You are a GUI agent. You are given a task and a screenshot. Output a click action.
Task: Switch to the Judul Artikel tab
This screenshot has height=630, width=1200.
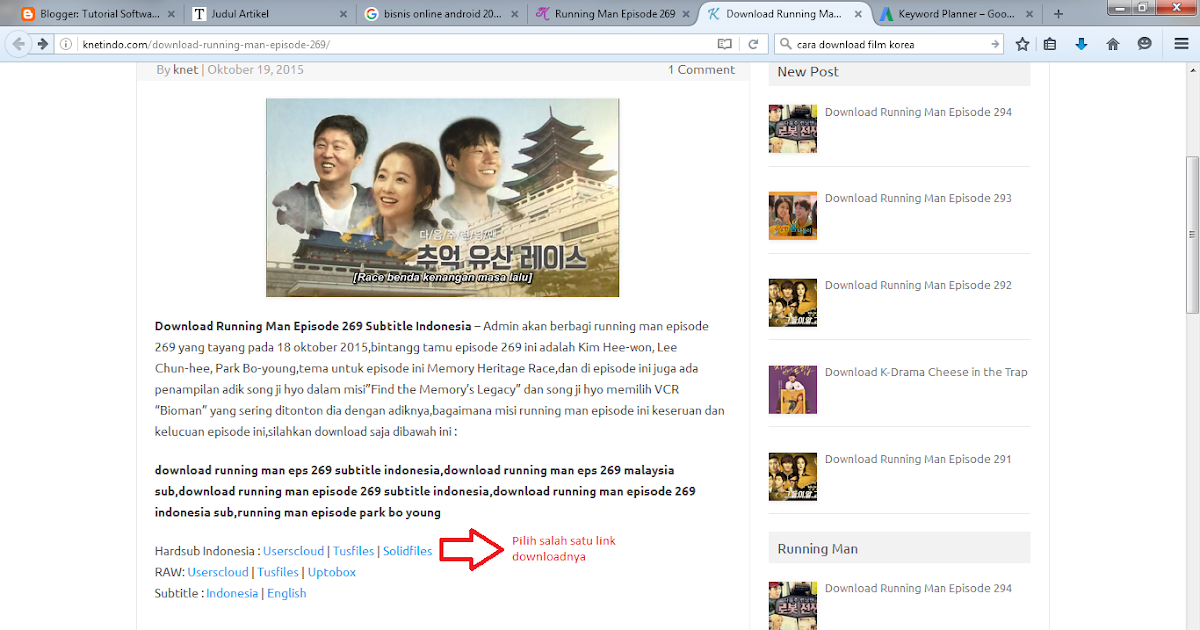(270, 14)
